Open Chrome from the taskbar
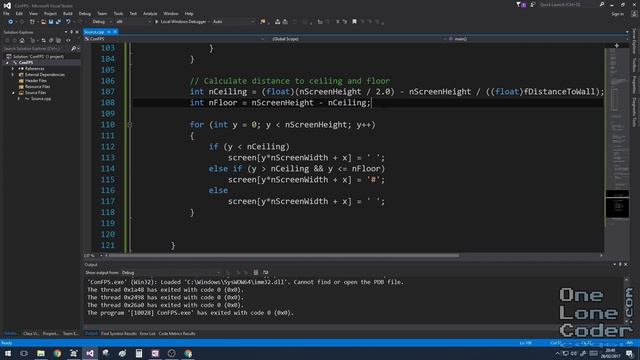 point(57,353)
